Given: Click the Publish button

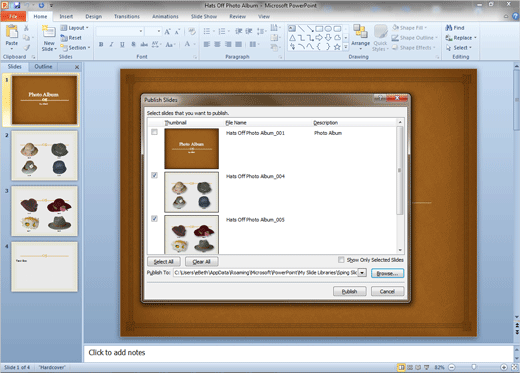Looking at the screenshot, I should 350,291.
